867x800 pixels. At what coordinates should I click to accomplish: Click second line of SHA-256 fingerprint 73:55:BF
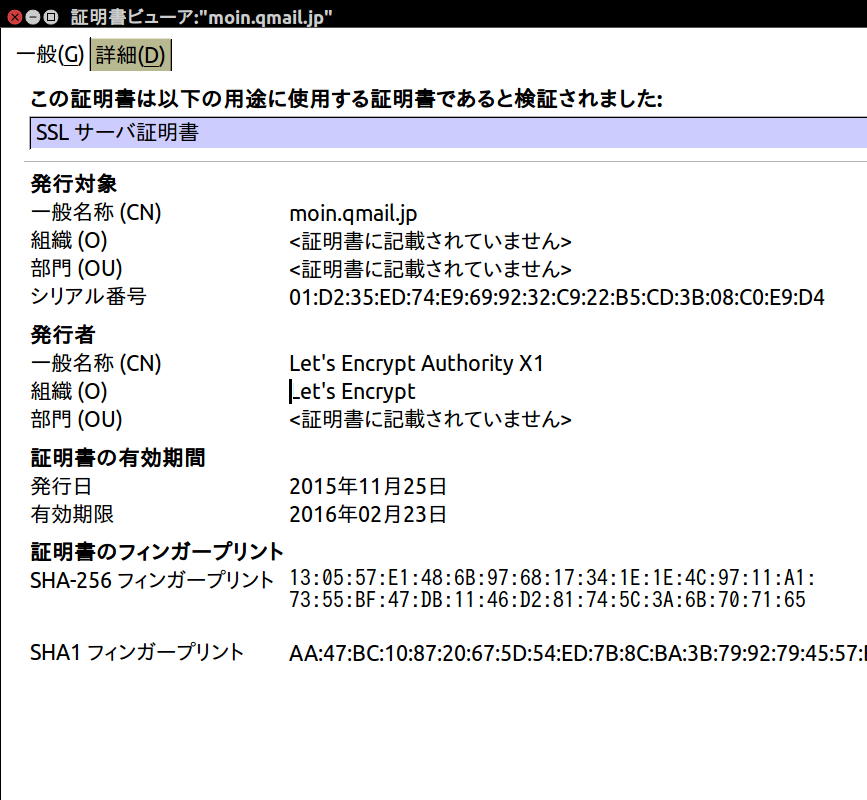pyautogui.click(x=547, y=600)
